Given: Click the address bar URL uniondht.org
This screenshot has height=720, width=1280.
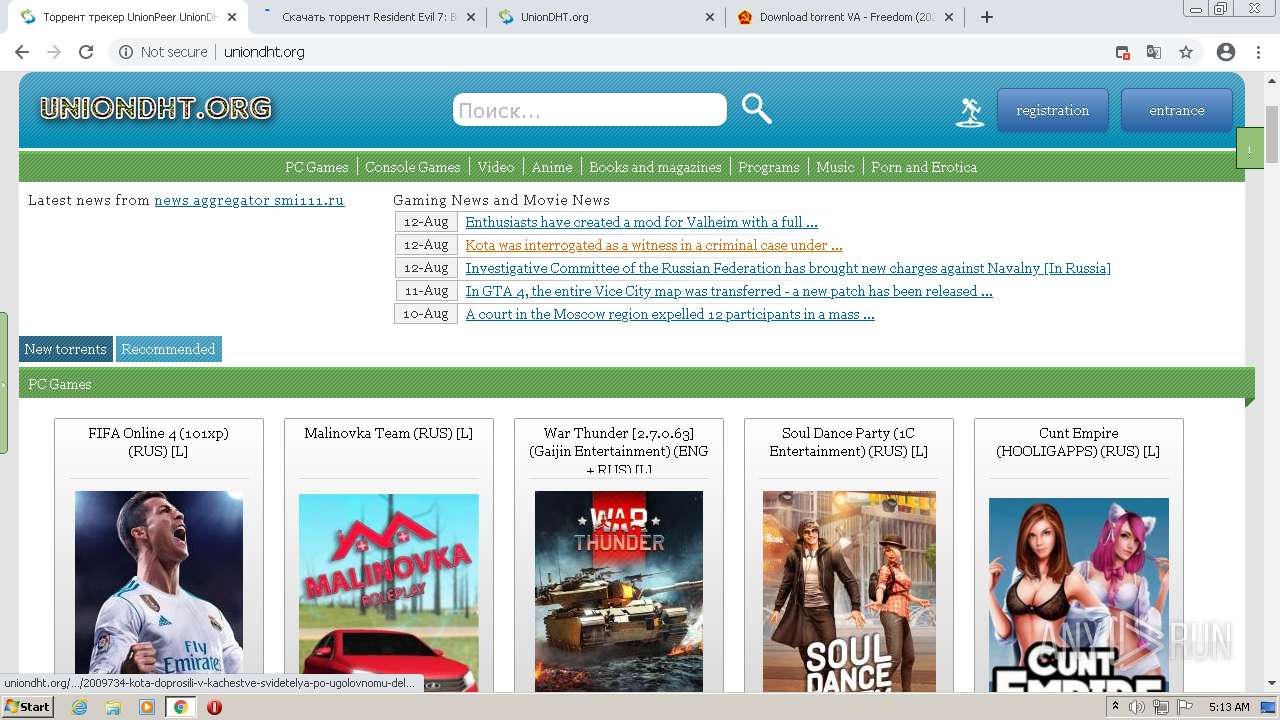Looking at the screenshot, I should [x=264, y=52].
